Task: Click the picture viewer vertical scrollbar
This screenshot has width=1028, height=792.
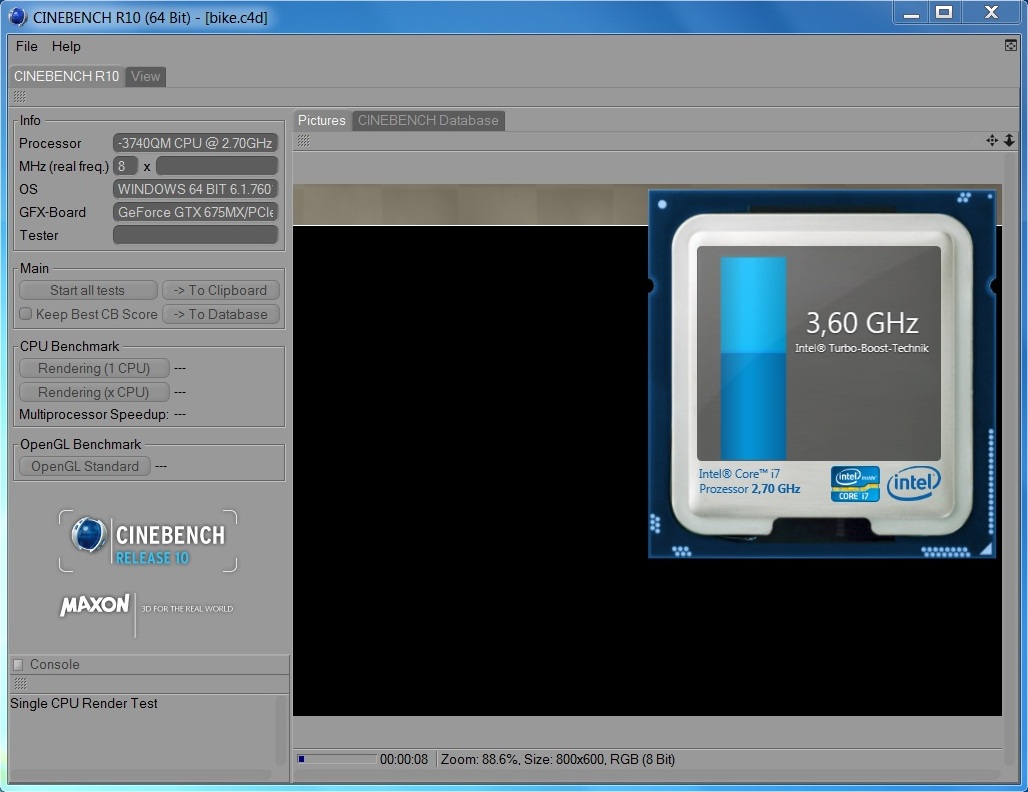Action: point(1011,458)
